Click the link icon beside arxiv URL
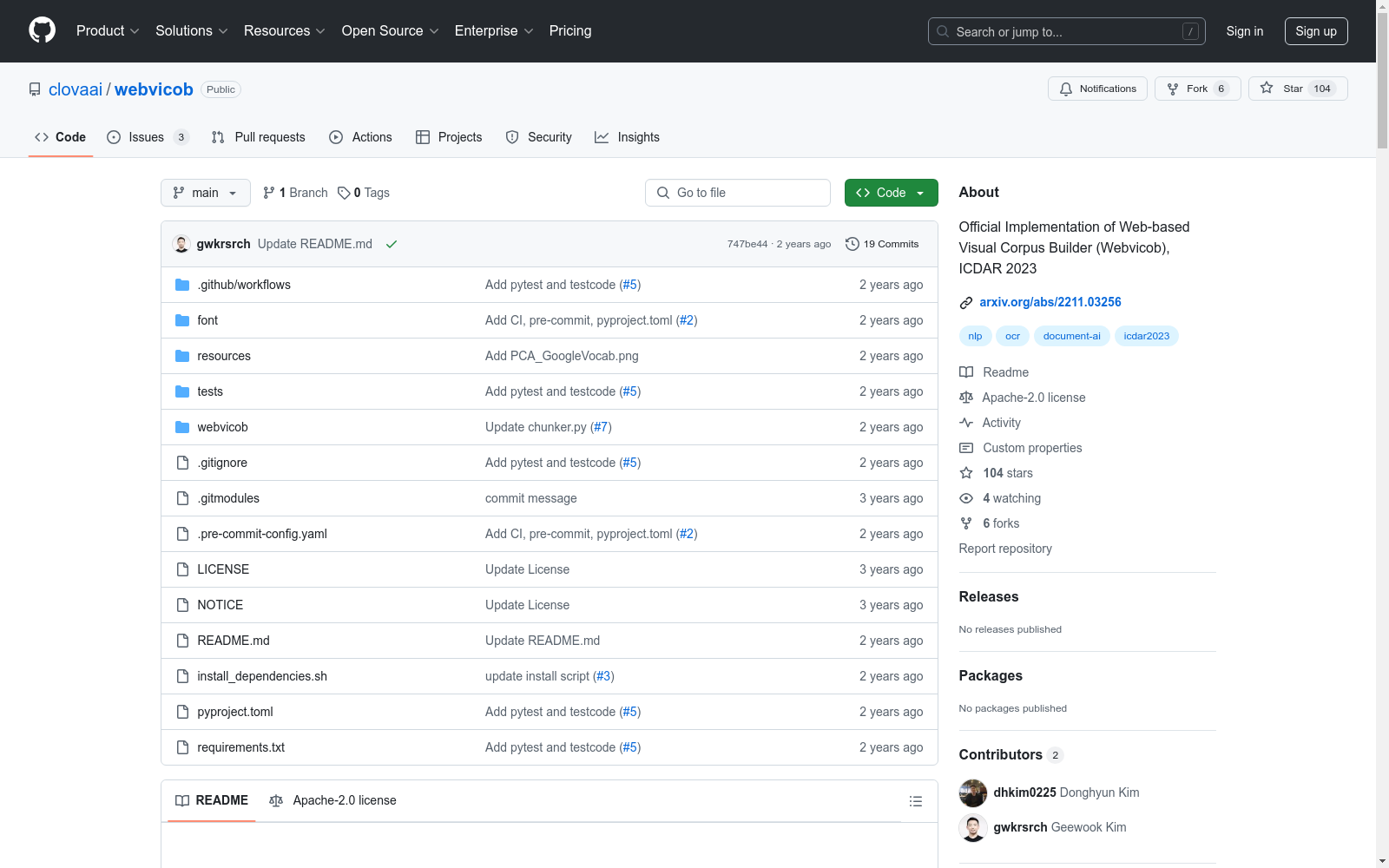This screenshot has width=1389, height=868. point(966,303)
